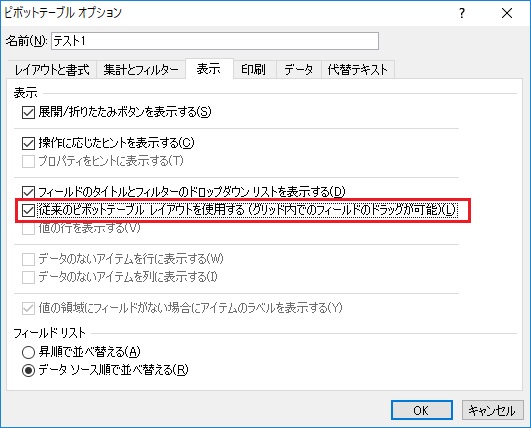Uncheck 展開/折りたたみボタンを表示する checkbox

coord(28,112)
